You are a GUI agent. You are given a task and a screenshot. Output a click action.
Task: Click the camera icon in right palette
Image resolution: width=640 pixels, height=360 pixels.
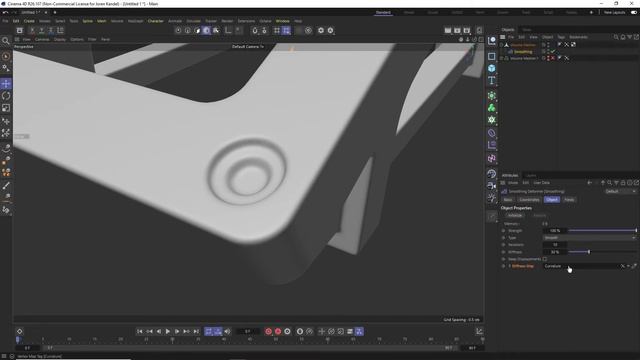coord(491,186)
